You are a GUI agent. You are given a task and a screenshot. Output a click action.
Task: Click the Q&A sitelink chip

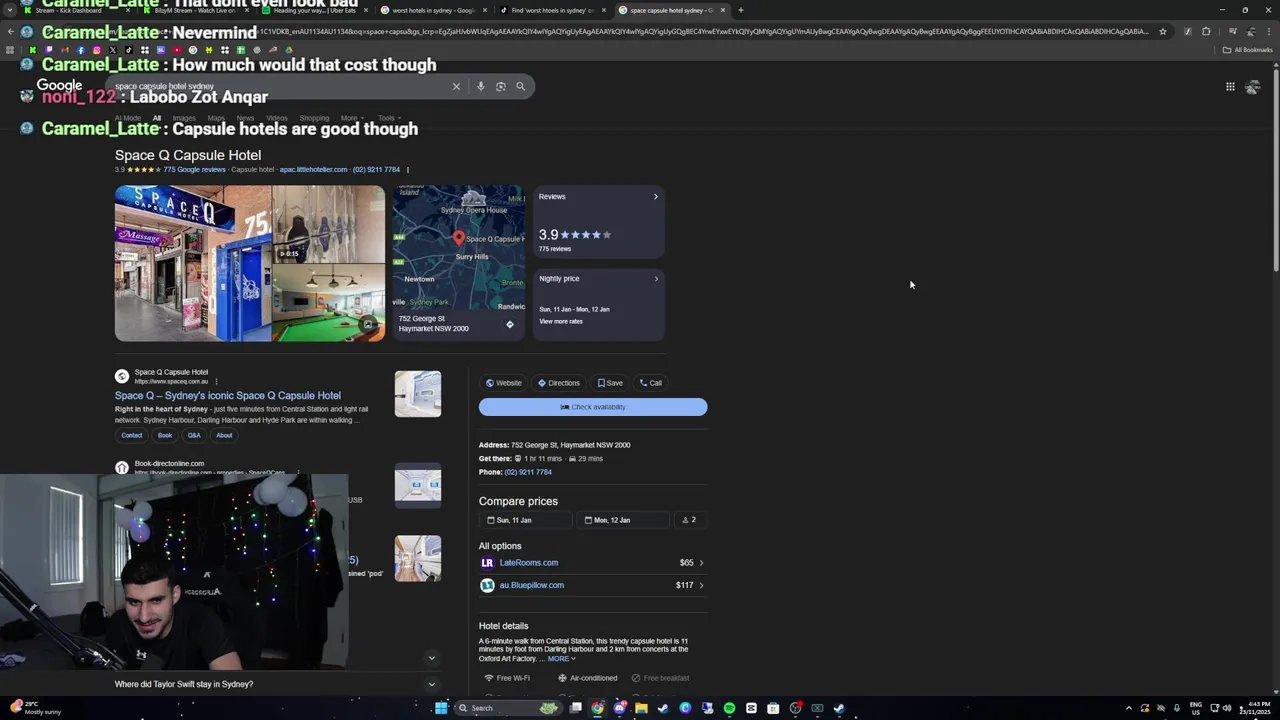[194, 435]
